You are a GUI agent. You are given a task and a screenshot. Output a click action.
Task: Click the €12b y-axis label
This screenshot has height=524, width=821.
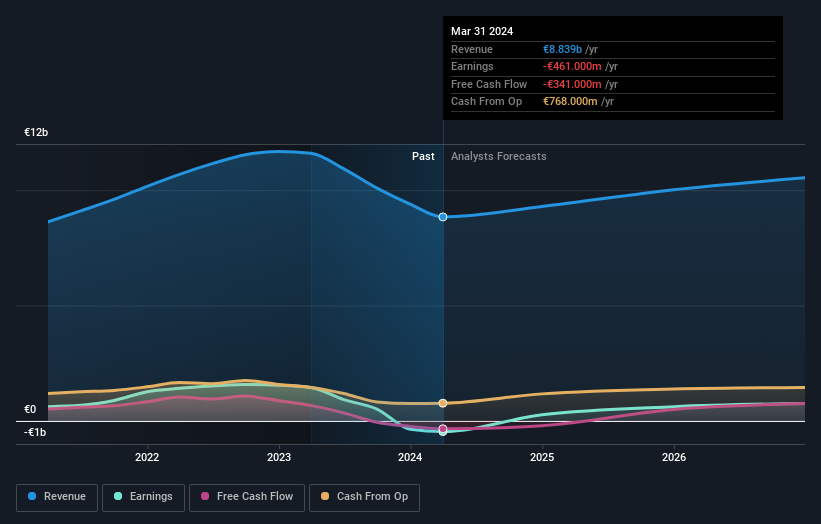pyautogui.click(x=36, y=132)
